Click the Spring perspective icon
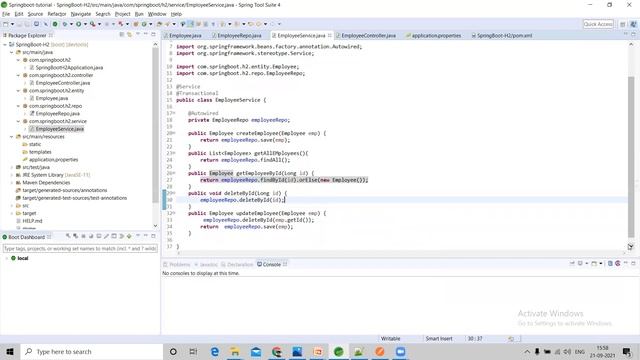The height and width of the screenshot is (360, 640). (633, 24)
